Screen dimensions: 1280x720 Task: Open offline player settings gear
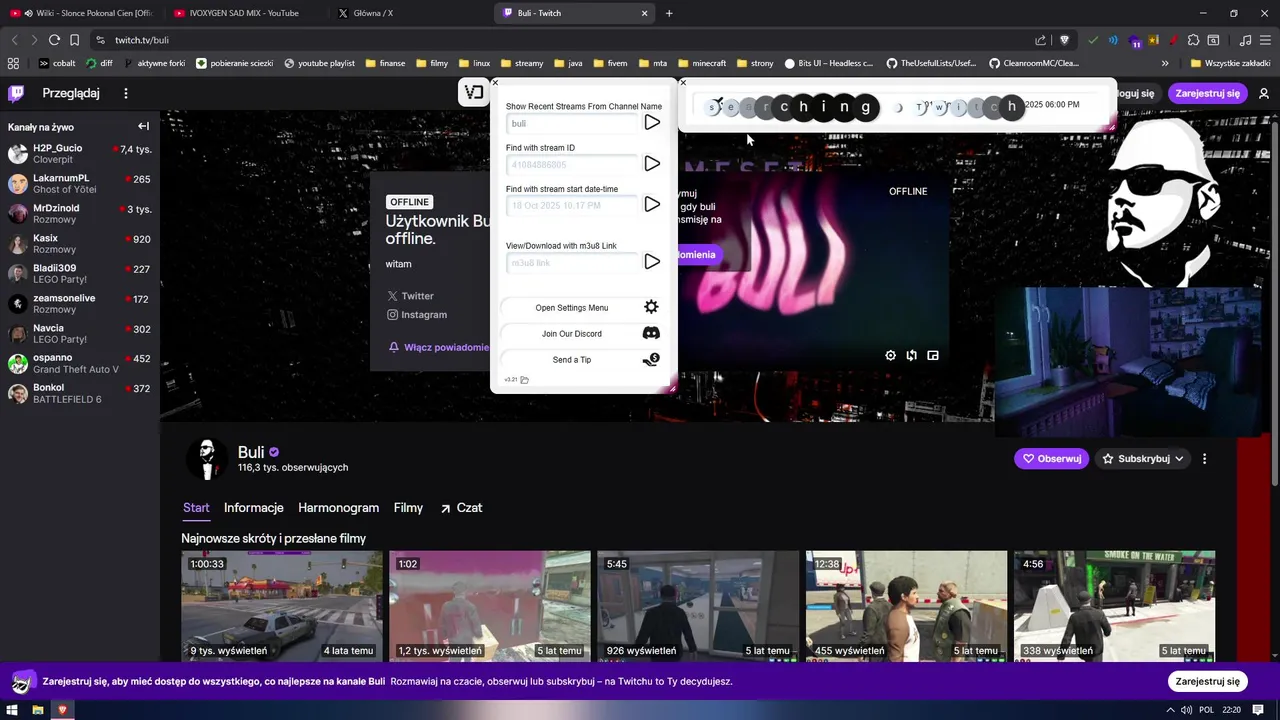point(891,355)
